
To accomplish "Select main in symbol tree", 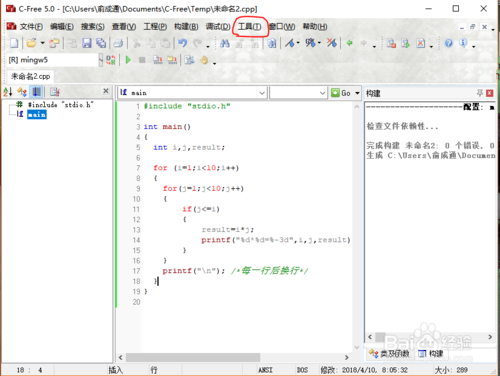I will pyautogui.click(x=37, y=114).
